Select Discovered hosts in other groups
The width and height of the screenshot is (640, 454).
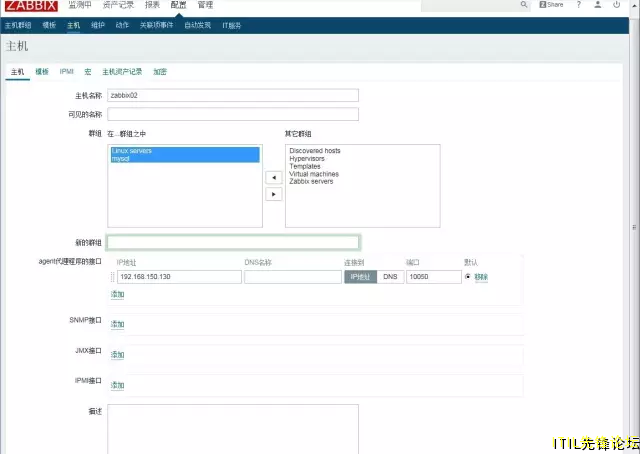315,151
